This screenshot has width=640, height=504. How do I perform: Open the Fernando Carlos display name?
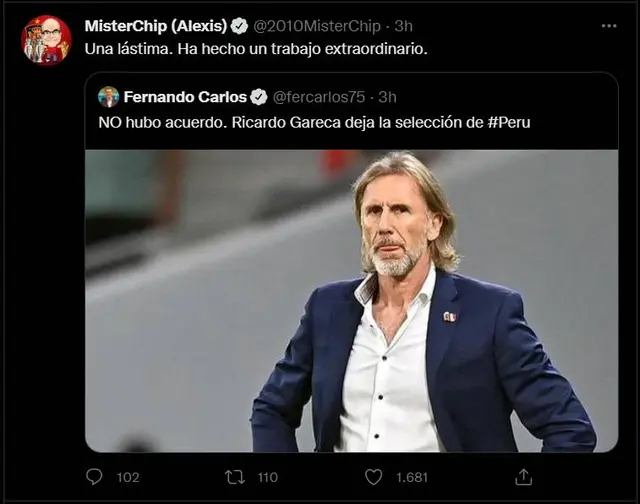point(184,97)
